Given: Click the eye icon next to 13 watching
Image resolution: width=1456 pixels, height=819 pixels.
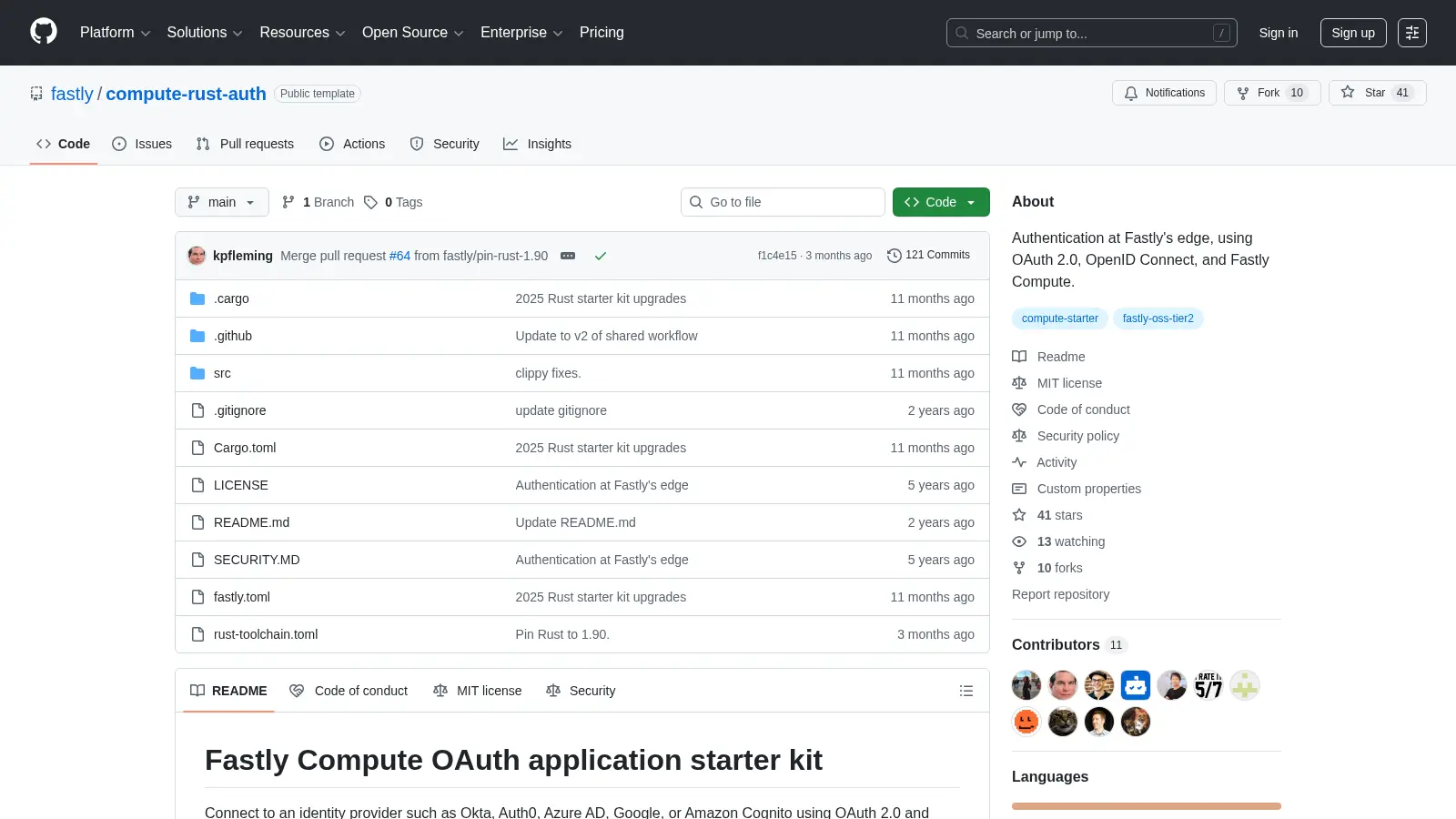Looking at the screenshot, I should tap(1019, 541).
